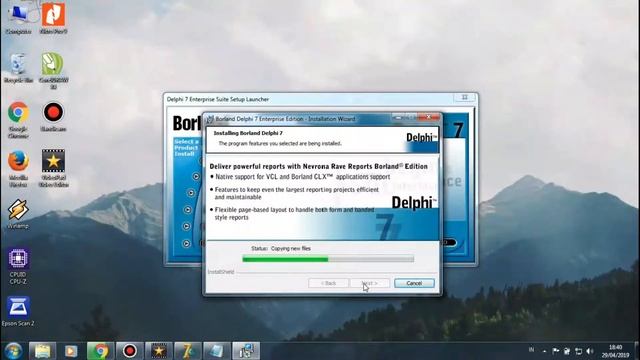Select last arrow bullet in Setup Launcher
The image size is (640, 360).
click(x=186, y=243)
